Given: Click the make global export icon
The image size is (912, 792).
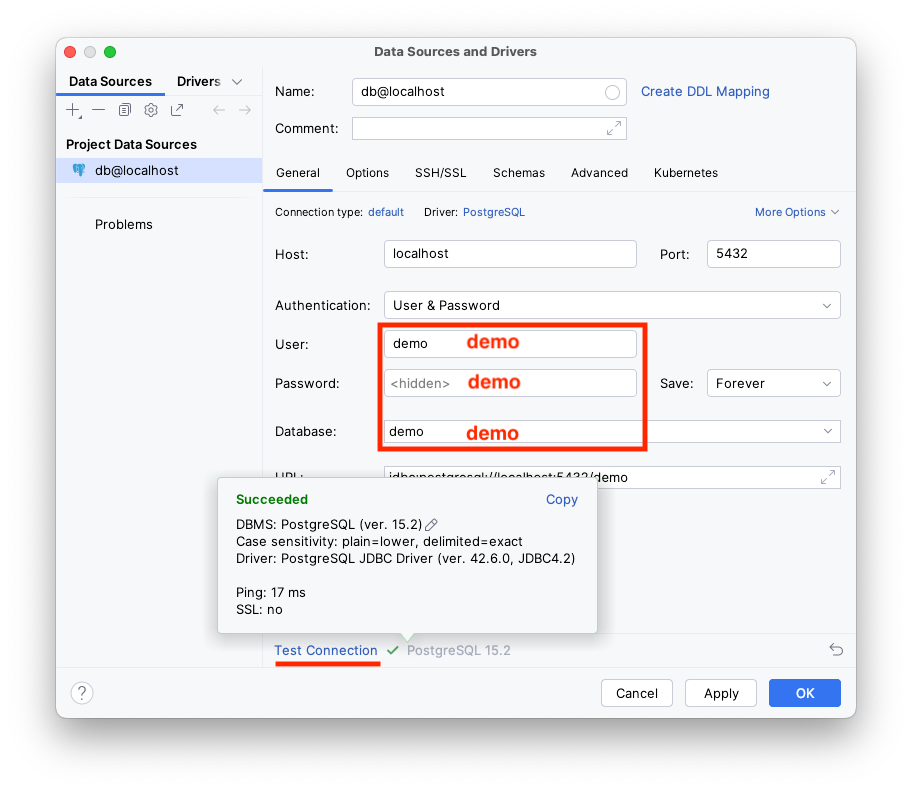Looking at the screenshot, I should coord(177,110).
